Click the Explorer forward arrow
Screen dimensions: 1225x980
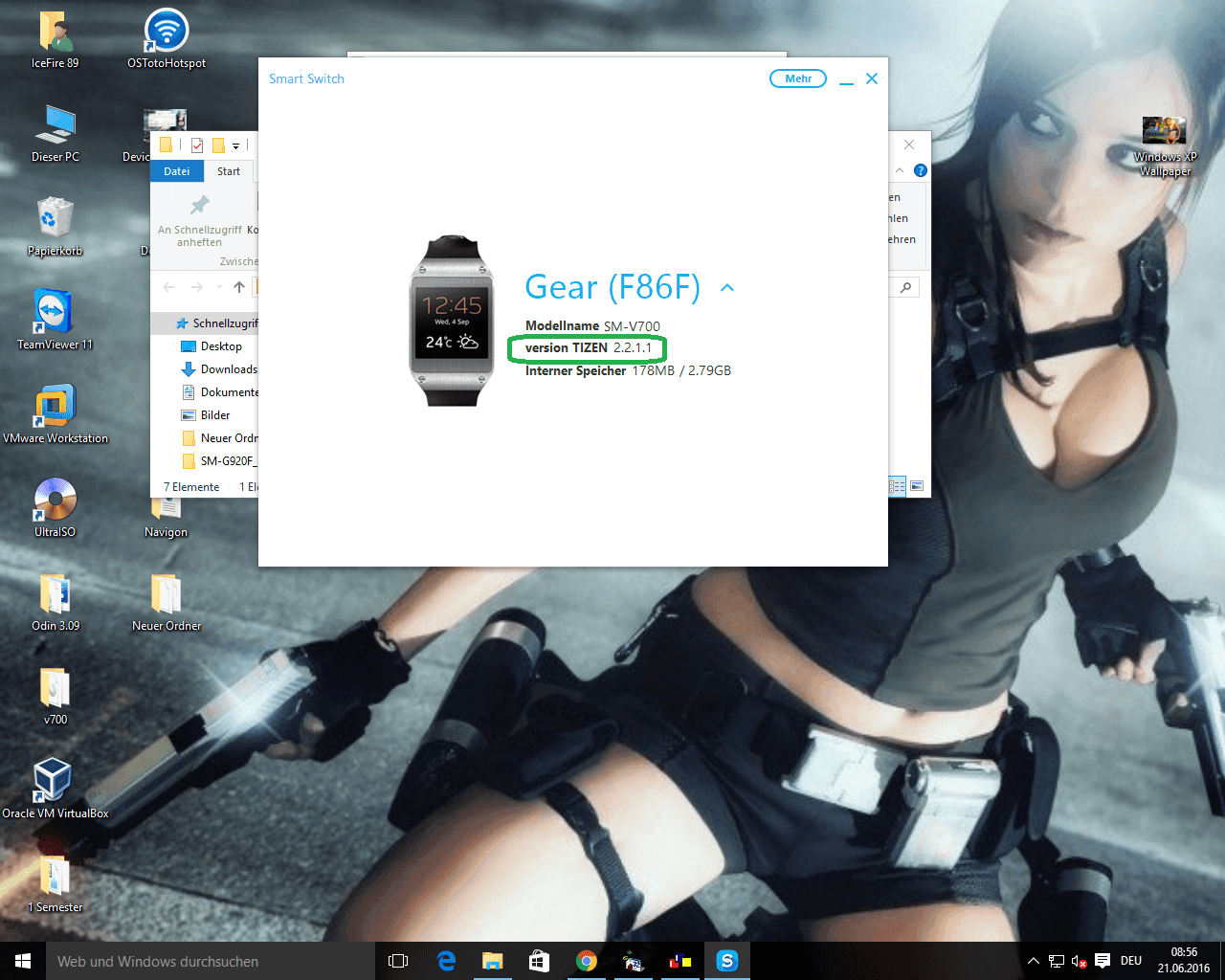(x=197, y=287)
